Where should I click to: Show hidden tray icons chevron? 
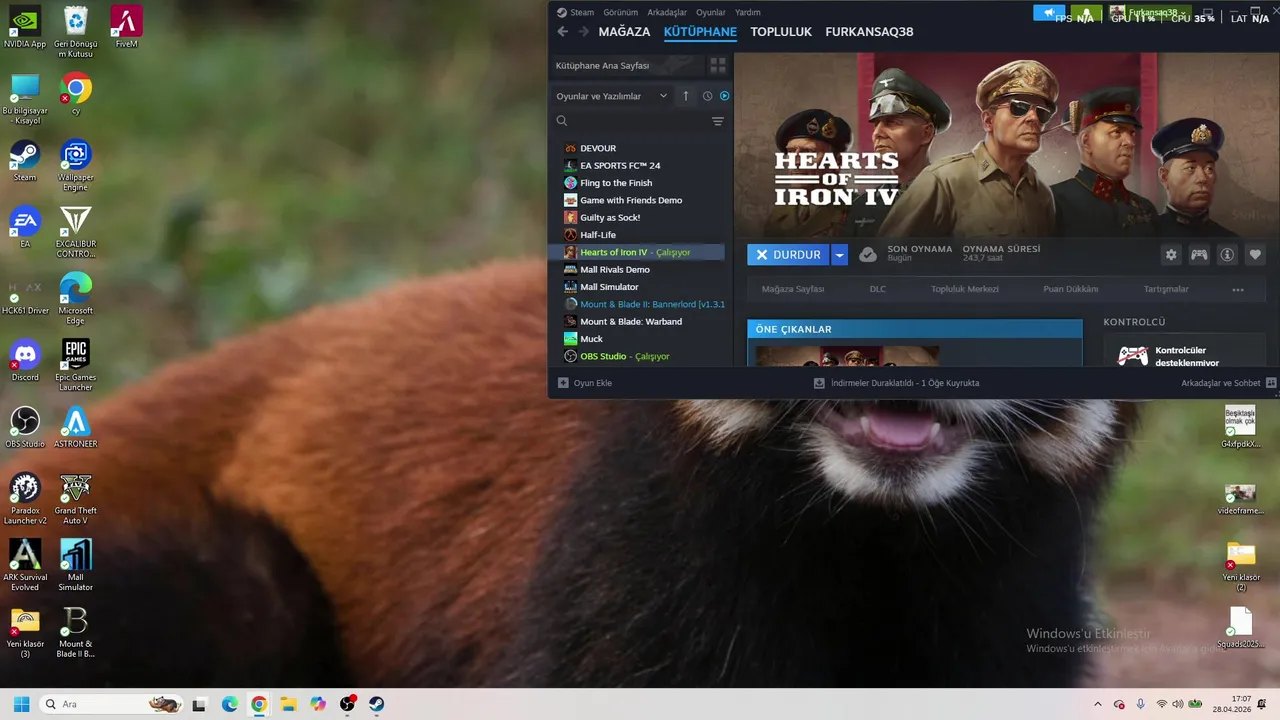pos(1098,704)
